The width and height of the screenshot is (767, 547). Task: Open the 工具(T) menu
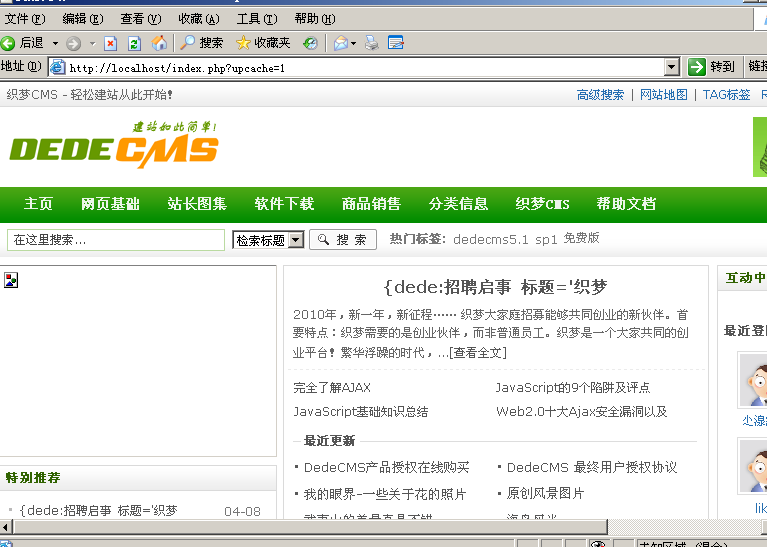(257, 19)
